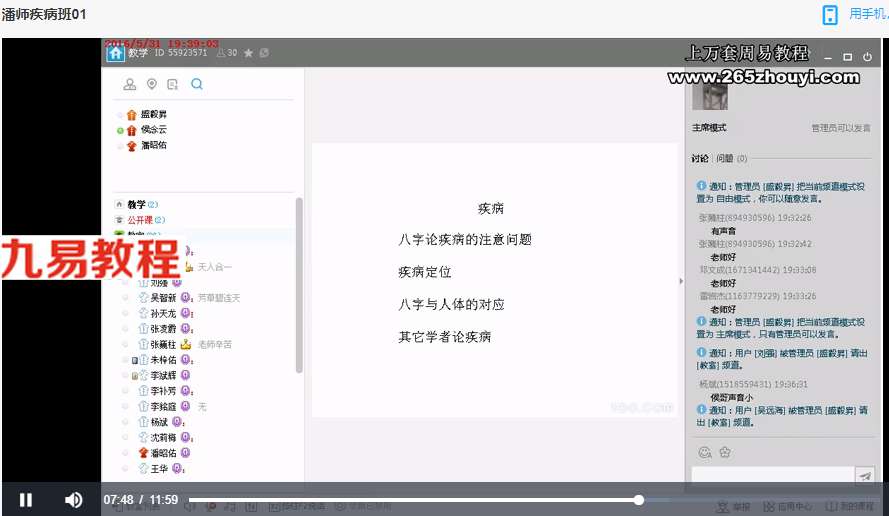Mute the video with speaker icon
This screenshot has width=889, height=516.
pyautogui.click(x=73, y=500)
